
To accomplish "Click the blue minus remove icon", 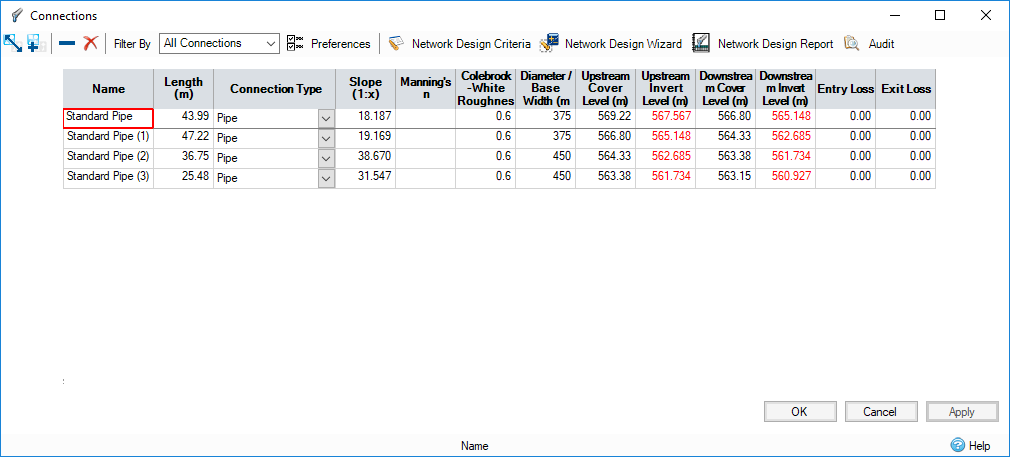I will (x=67, y=43).
